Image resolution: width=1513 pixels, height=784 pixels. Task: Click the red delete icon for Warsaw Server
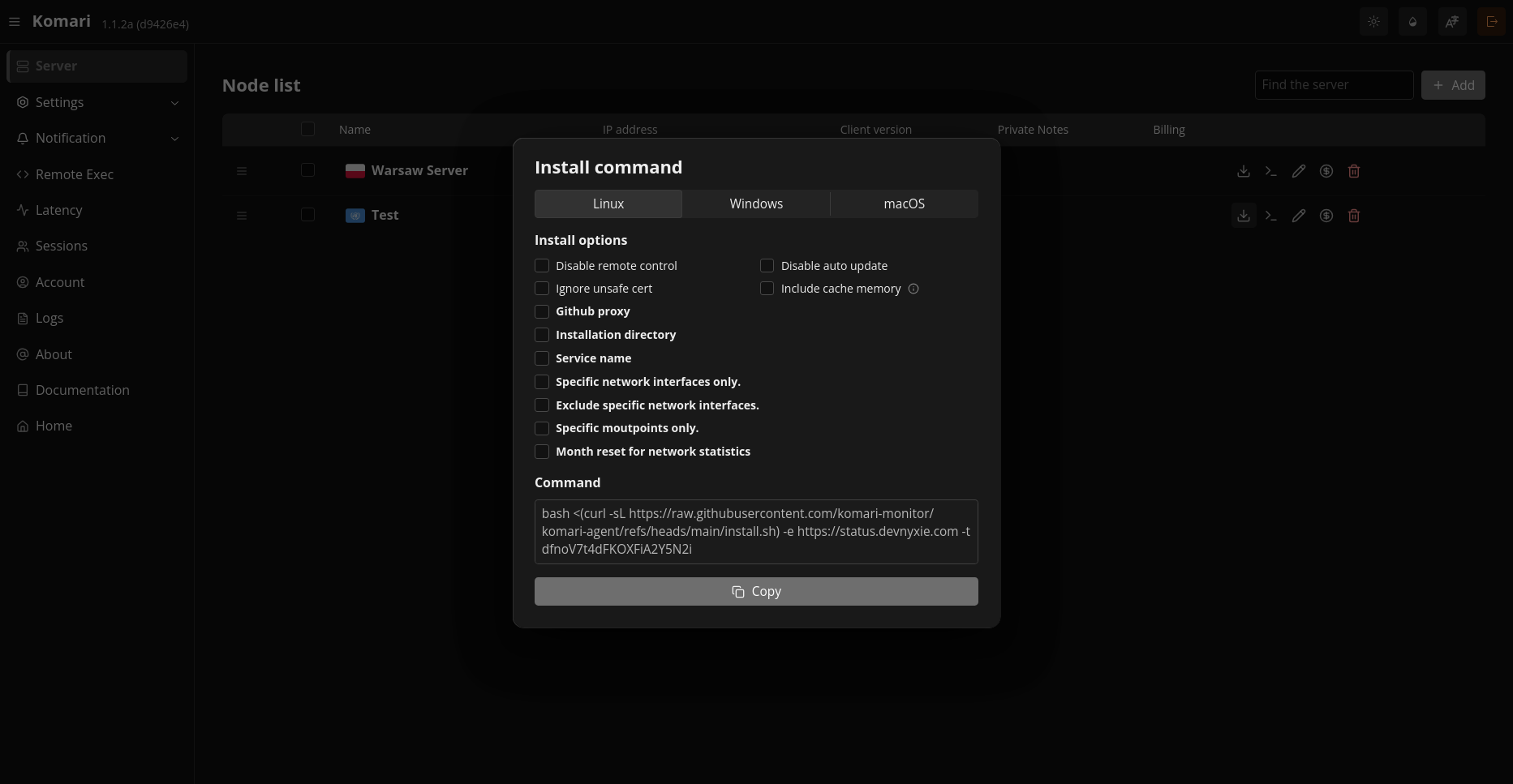point(1353,171)
